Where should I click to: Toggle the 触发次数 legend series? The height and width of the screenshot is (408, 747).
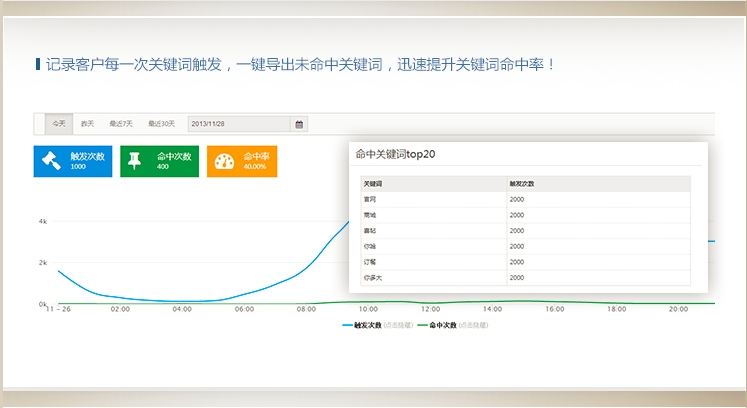(366, 325)
